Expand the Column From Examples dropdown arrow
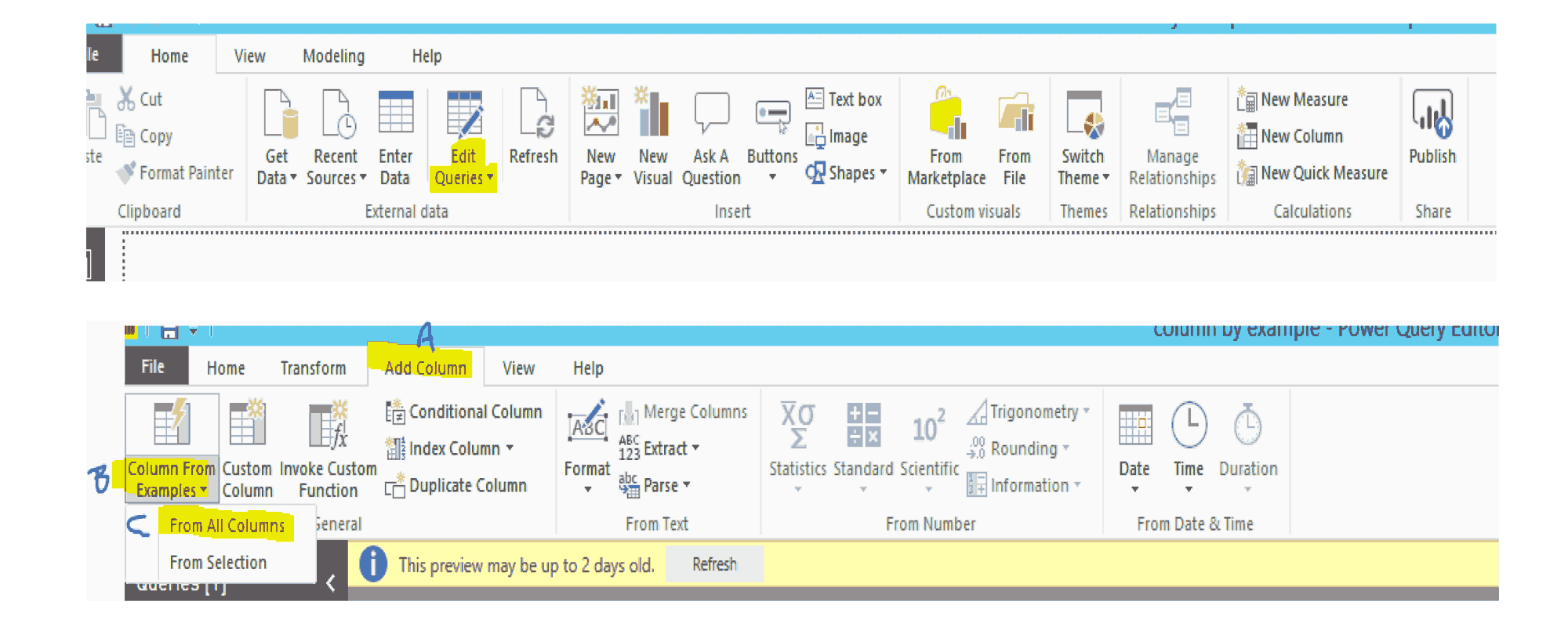This screenshot has height=627, width=1568. tap(203, 490)
